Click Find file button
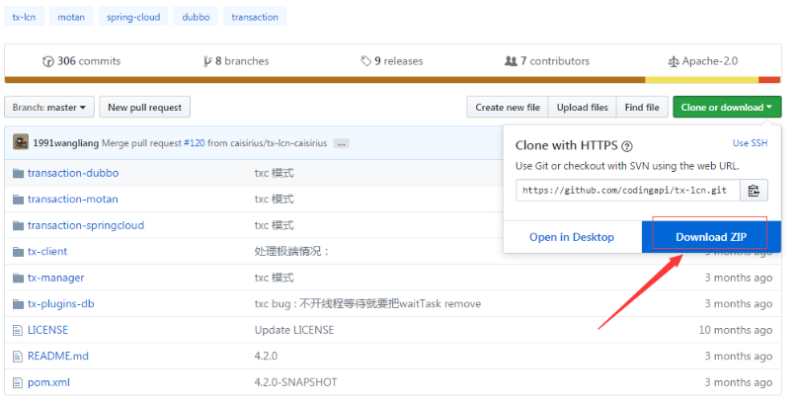Viewport: 786px width, 411px height. click(x=642, y=107)
